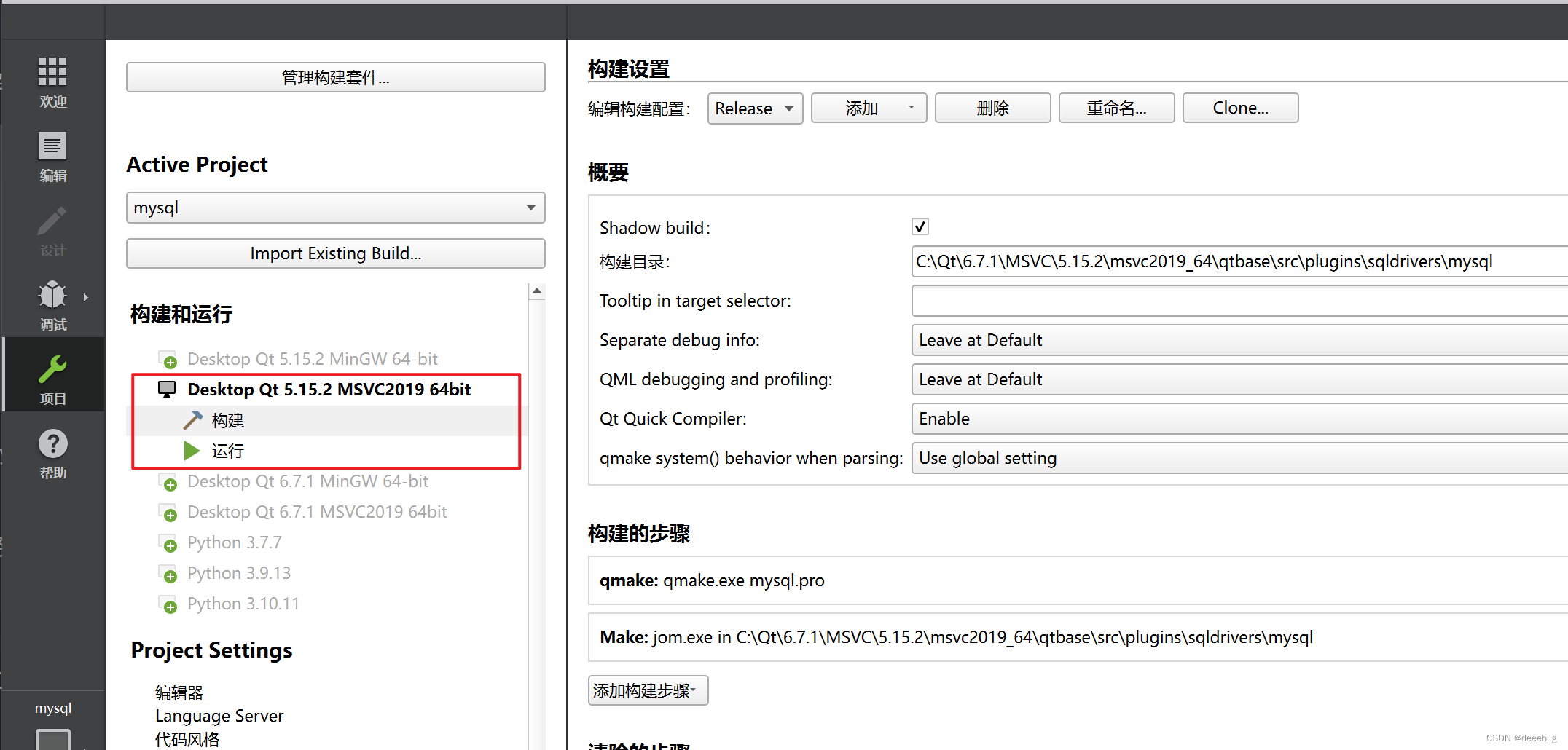
Task: Click the green Run (运行) arrow icon
Action: [192, 451]
